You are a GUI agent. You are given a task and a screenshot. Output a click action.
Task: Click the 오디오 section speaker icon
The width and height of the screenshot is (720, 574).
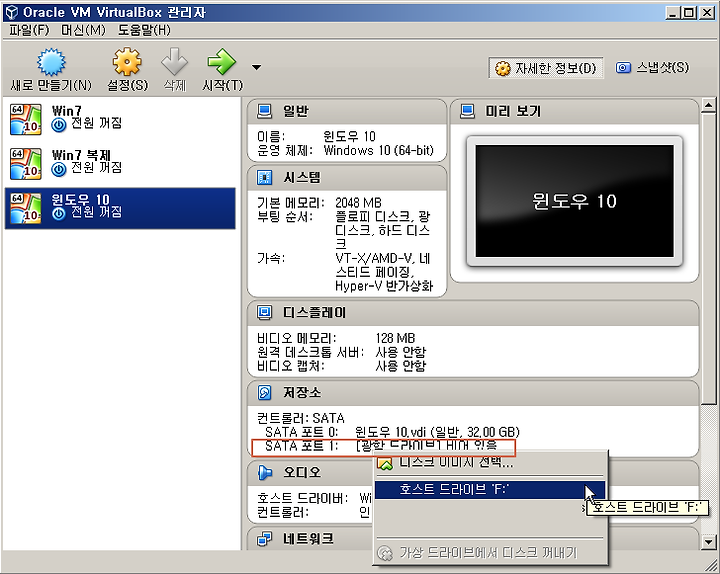[x=264, y=473]
